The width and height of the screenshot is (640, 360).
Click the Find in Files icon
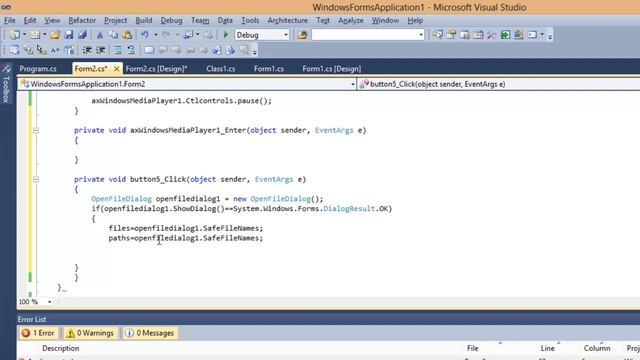click(x=302, y=35)
